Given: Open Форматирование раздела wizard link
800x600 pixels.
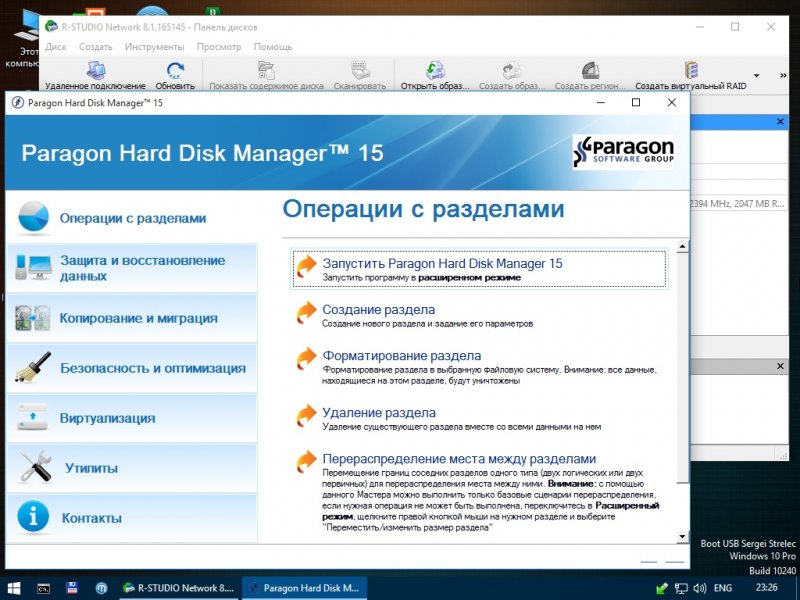Looking at the screenshot, I should (x=402, y=356).
